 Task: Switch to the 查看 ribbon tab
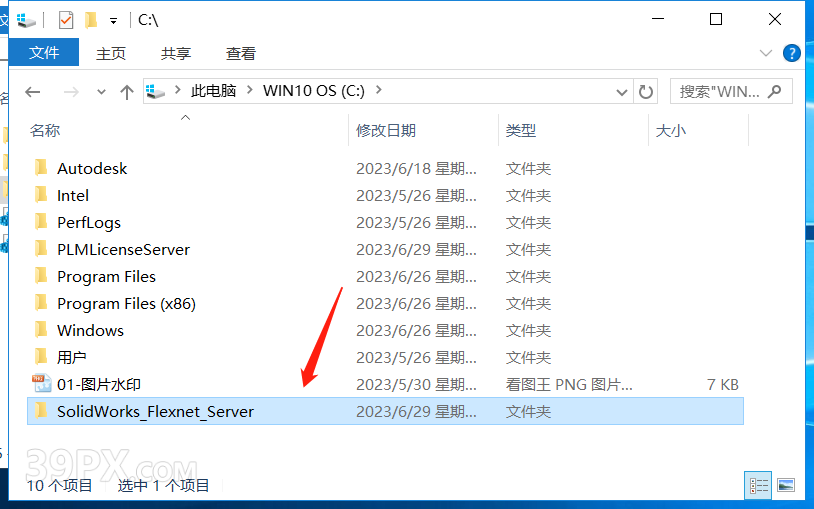click(240, 53)
